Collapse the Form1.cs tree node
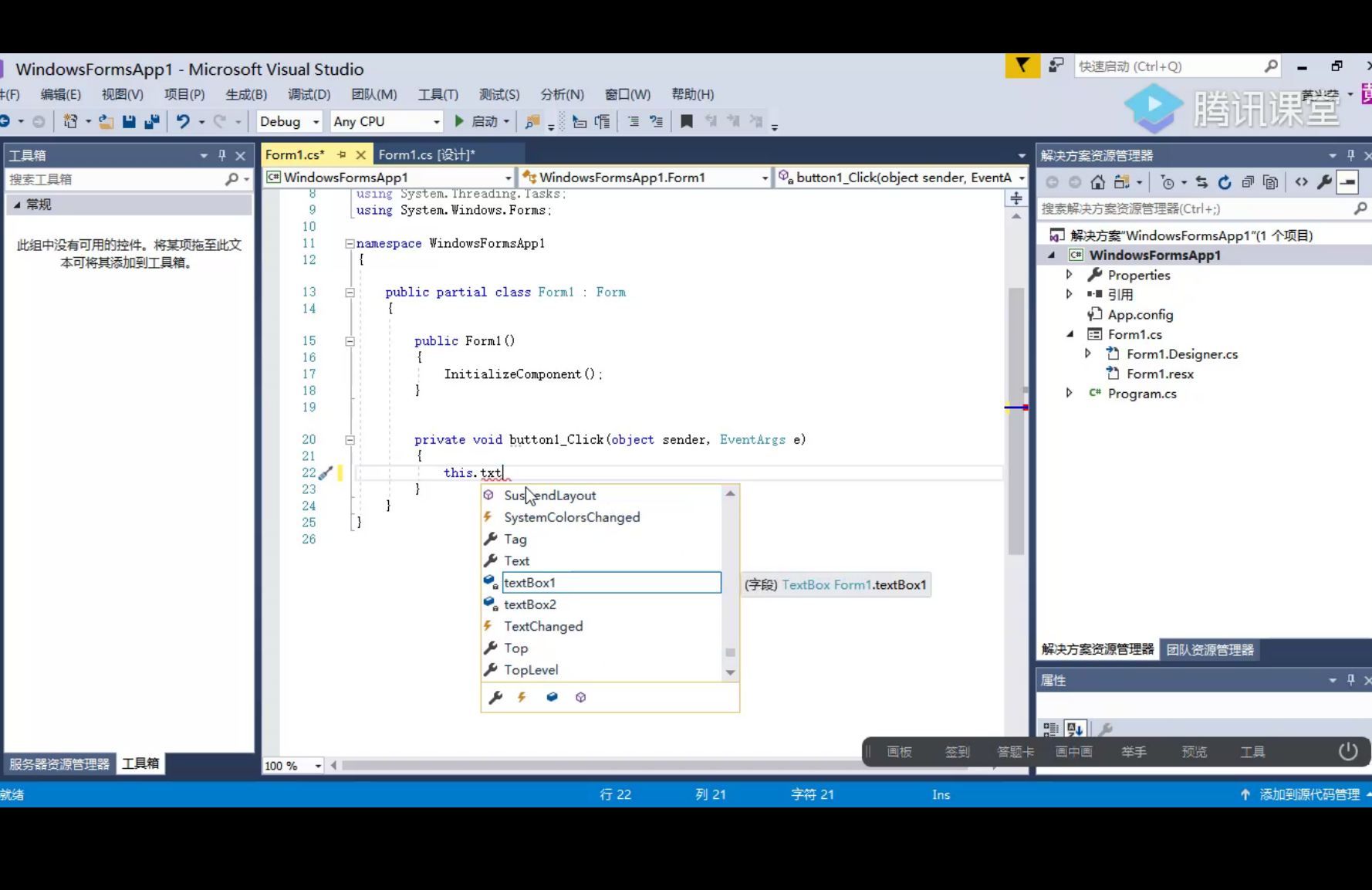Image resolution: width=1372 pixels, height=890 pixels. tap(1070, 334)
